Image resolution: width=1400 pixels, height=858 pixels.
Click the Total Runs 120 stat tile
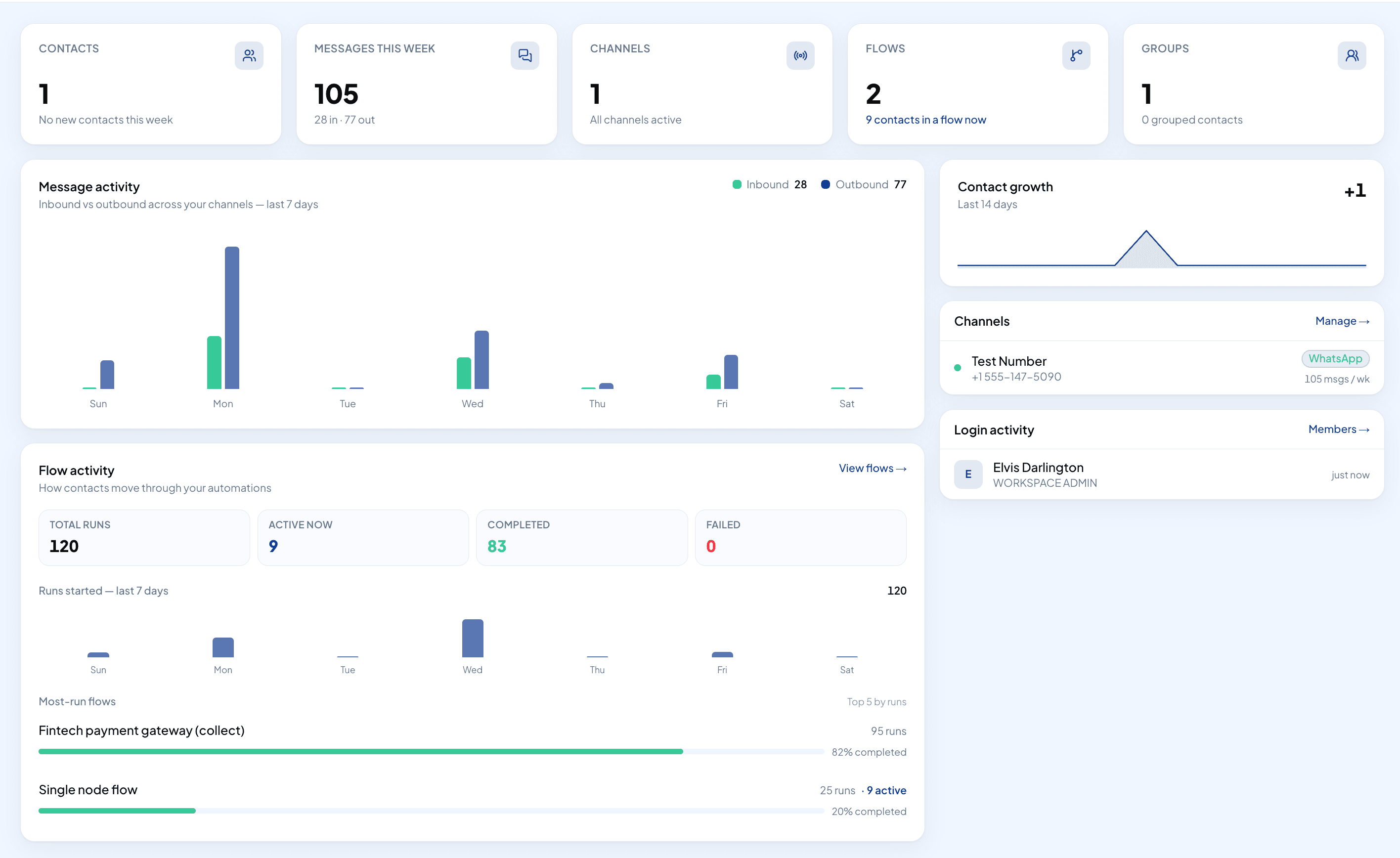pos(144,538)
